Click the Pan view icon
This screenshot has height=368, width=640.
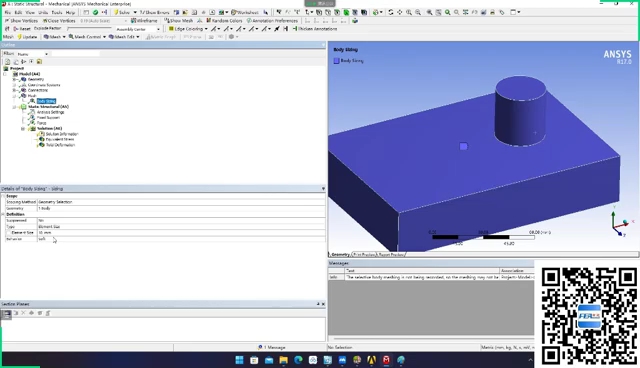coord(400,12)
